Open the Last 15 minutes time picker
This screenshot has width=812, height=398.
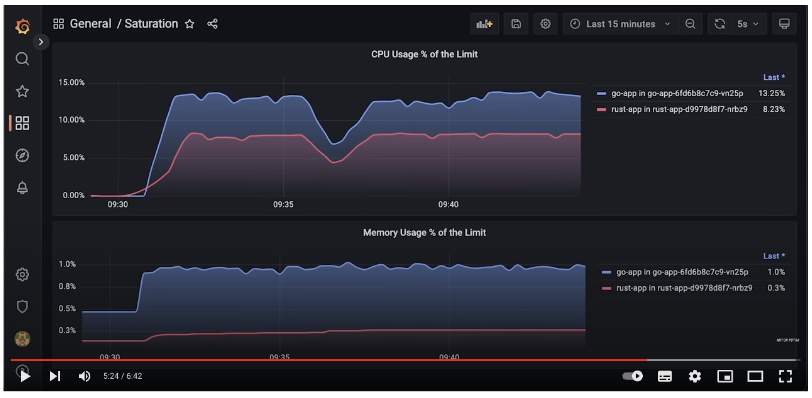620,24
